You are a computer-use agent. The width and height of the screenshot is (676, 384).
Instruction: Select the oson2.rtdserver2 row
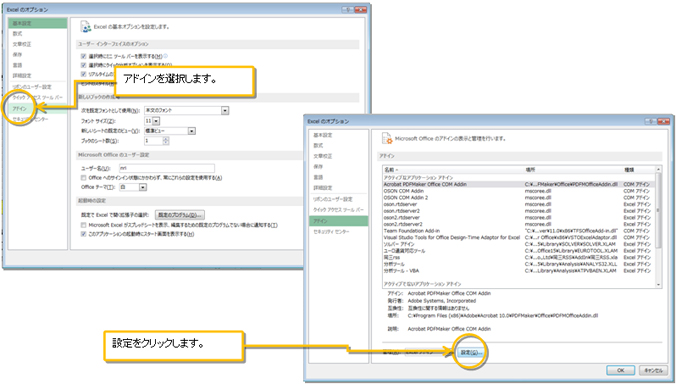click(x=519, y=224)
